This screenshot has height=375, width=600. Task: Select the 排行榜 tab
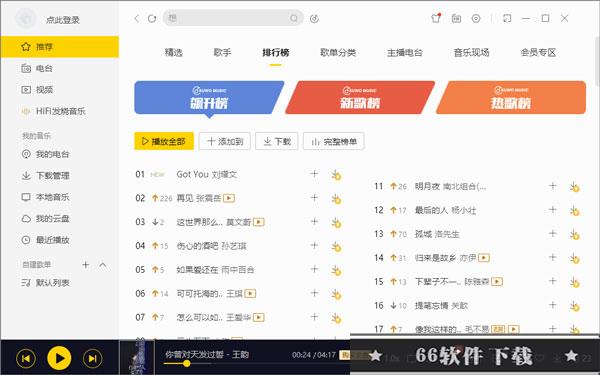tap(276, 52)
